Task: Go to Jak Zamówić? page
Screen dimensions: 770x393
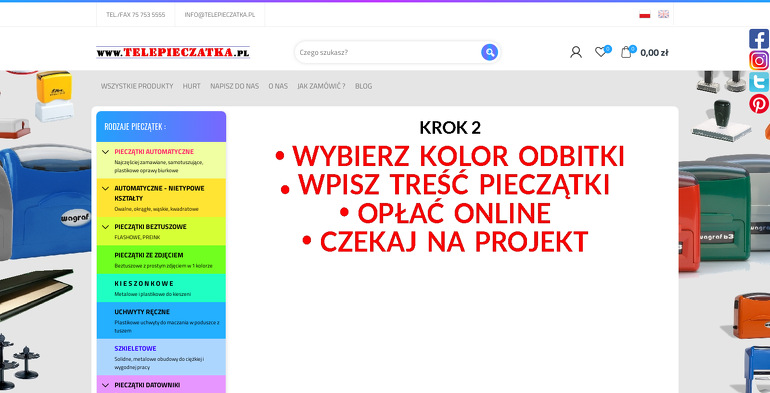Action: point(321,86)
